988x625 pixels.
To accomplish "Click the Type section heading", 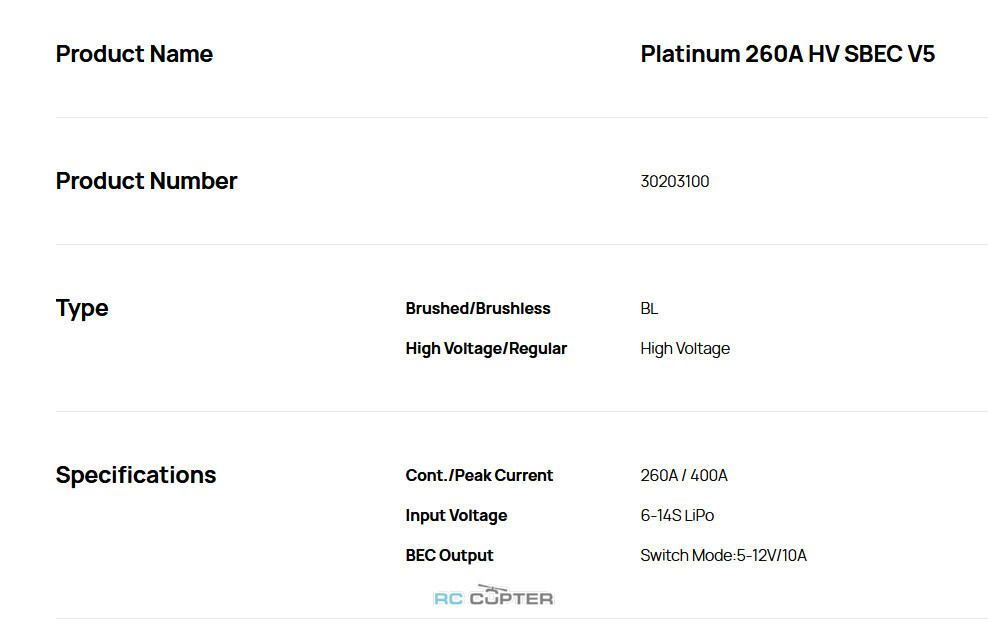I will (x=82, y=309).
